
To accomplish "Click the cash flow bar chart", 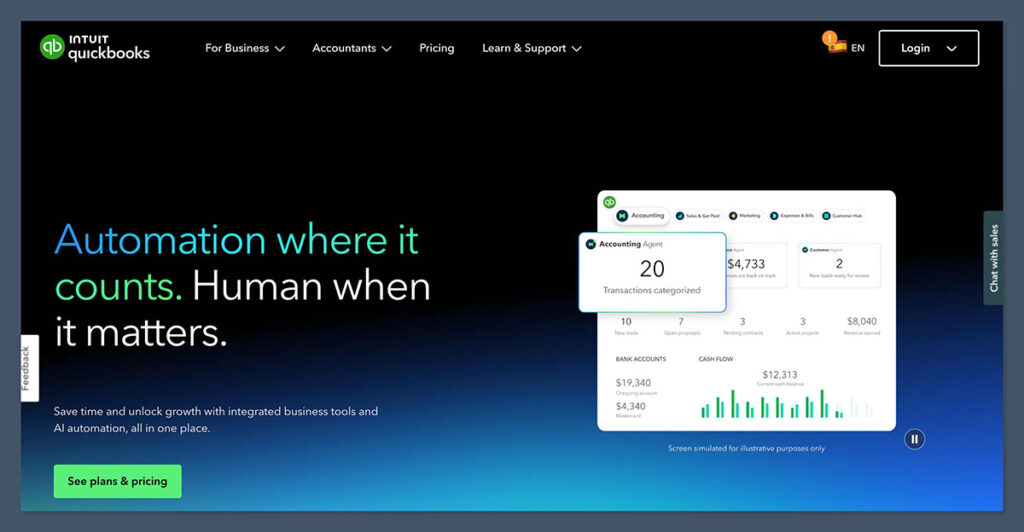I will click(786, 404).
